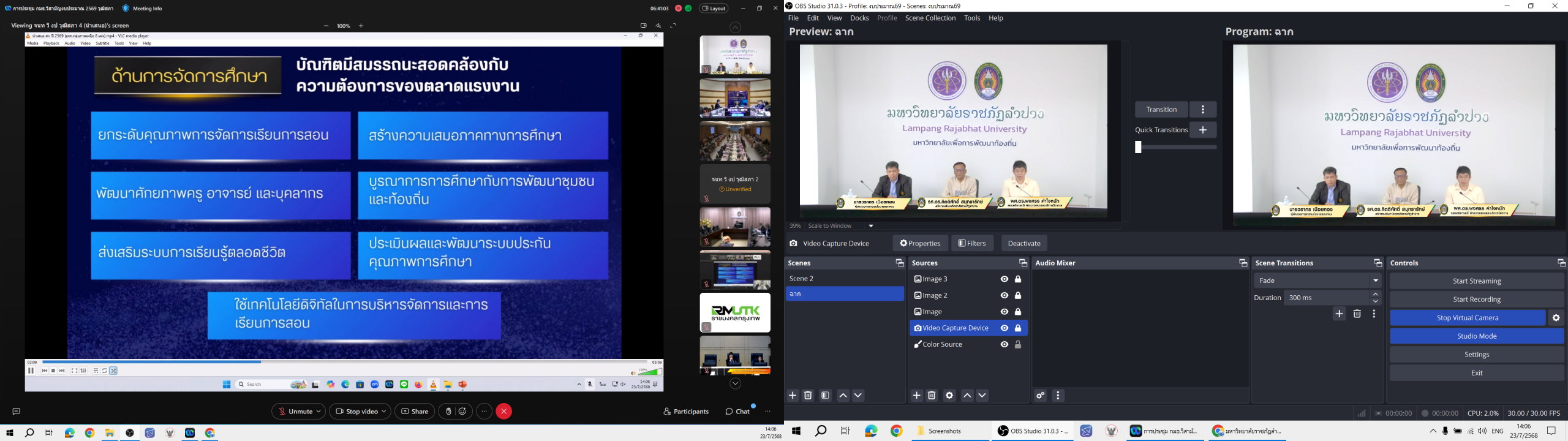Viewport: 1568px width, 441px height.
Task: Open source Properties button in toolbar
Action: (920, 244)
